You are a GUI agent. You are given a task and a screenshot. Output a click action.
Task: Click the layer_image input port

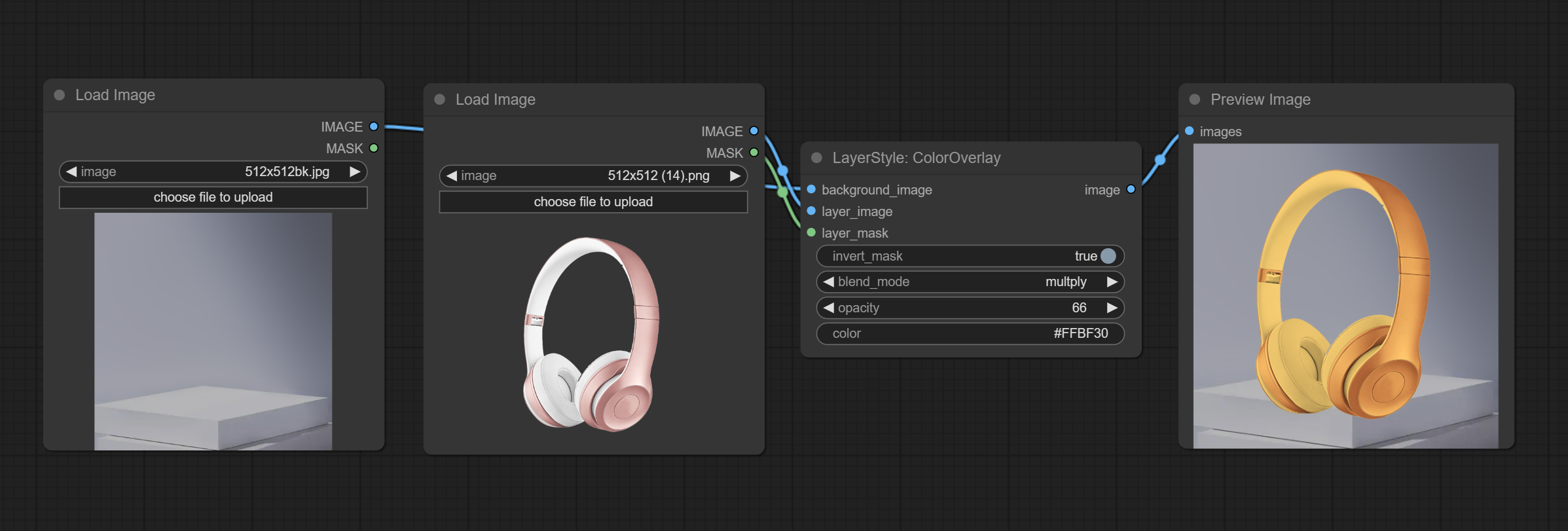[811, 211]
